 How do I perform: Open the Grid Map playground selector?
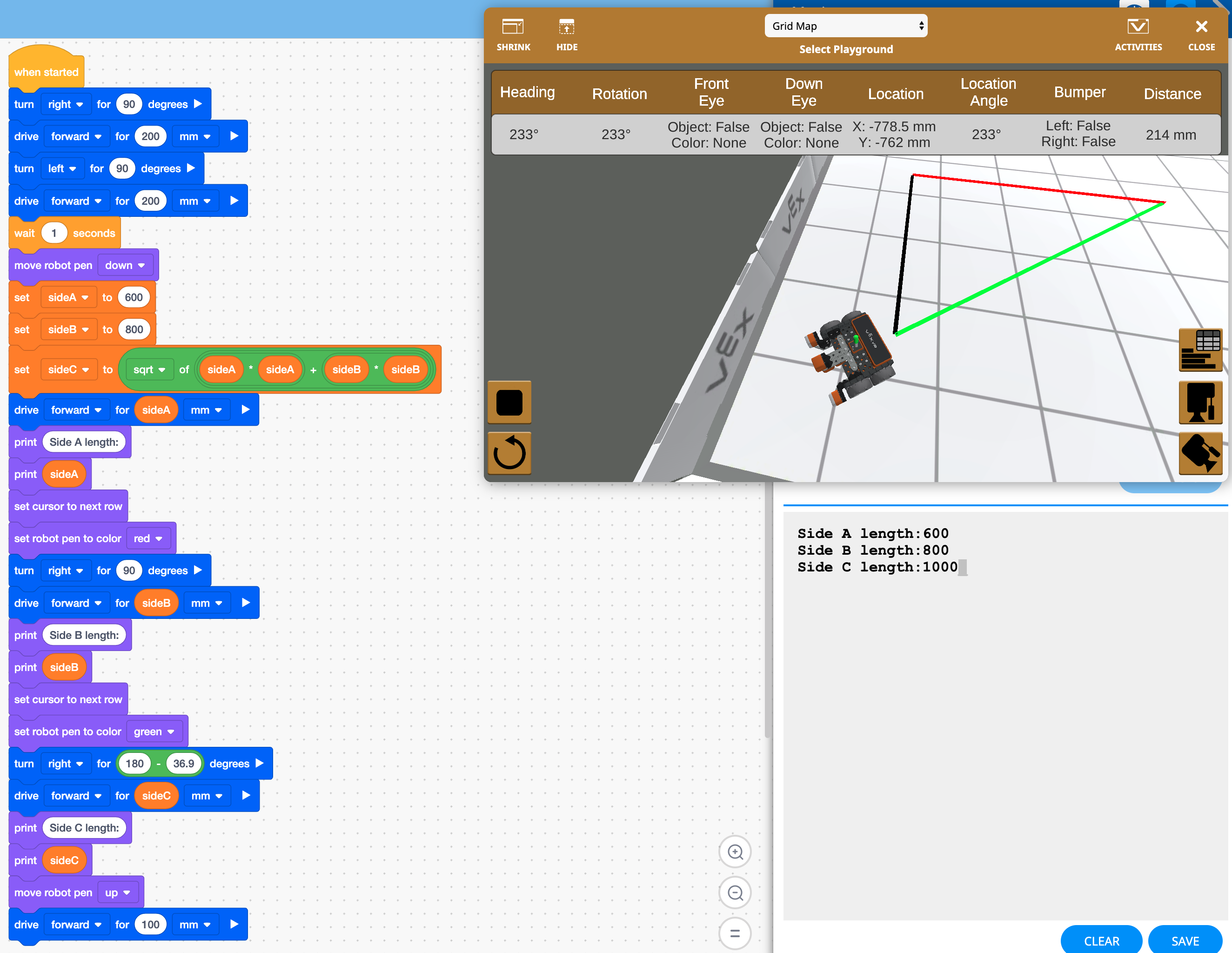(845, 26)
